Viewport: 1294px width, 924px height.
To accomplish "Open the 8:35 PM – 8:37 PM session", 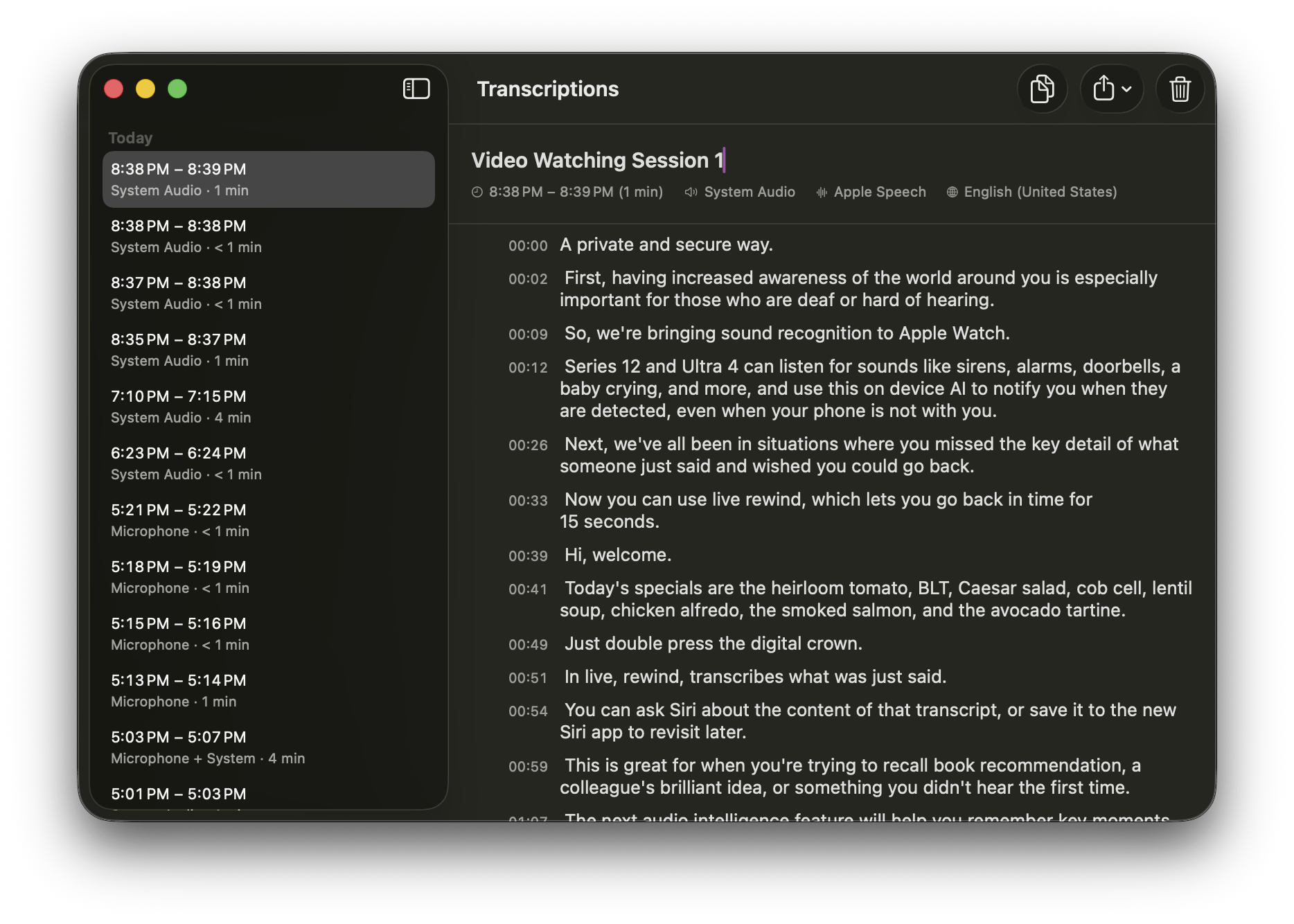I will 269,350.
